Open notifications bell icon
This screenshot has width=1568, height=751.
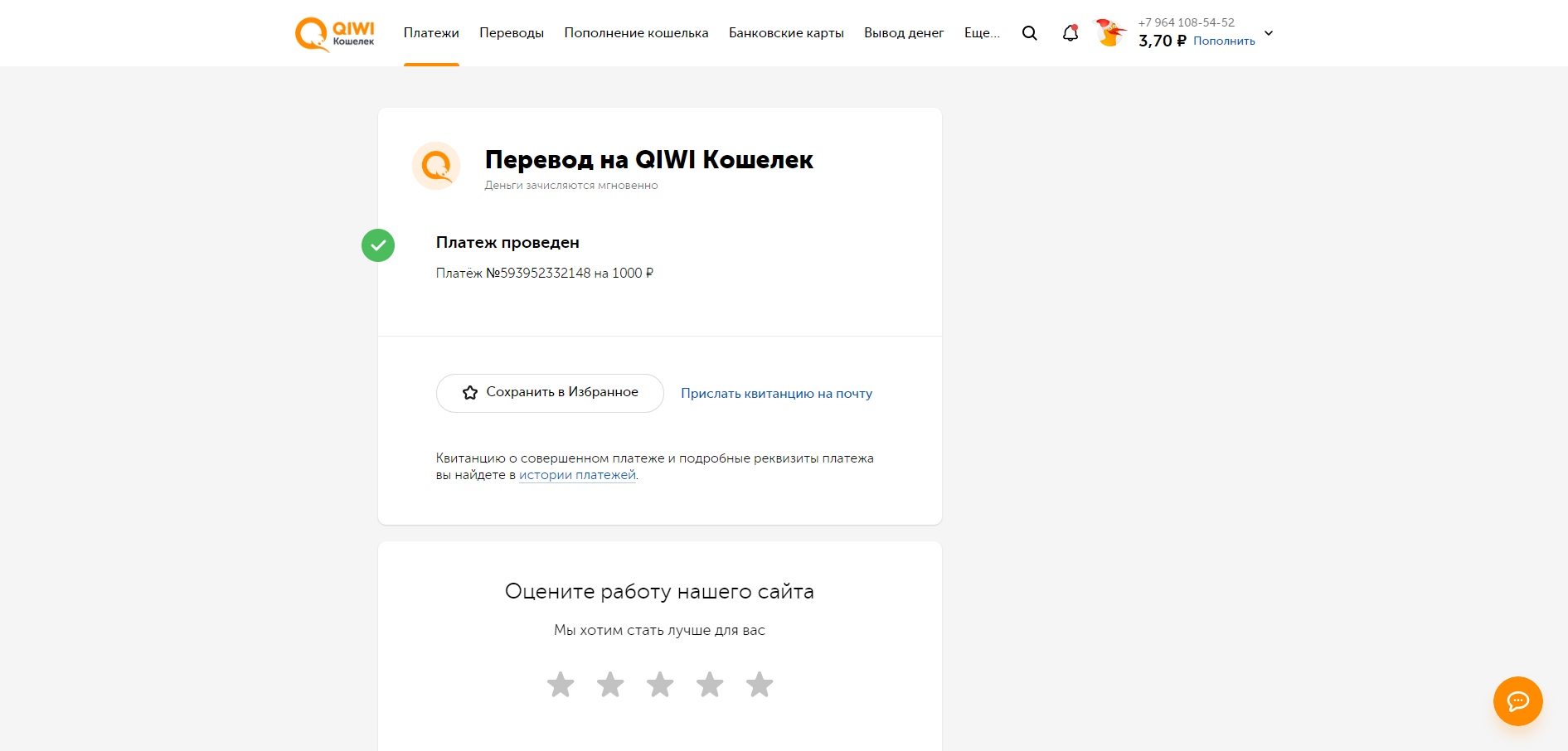pos(1070,33)
